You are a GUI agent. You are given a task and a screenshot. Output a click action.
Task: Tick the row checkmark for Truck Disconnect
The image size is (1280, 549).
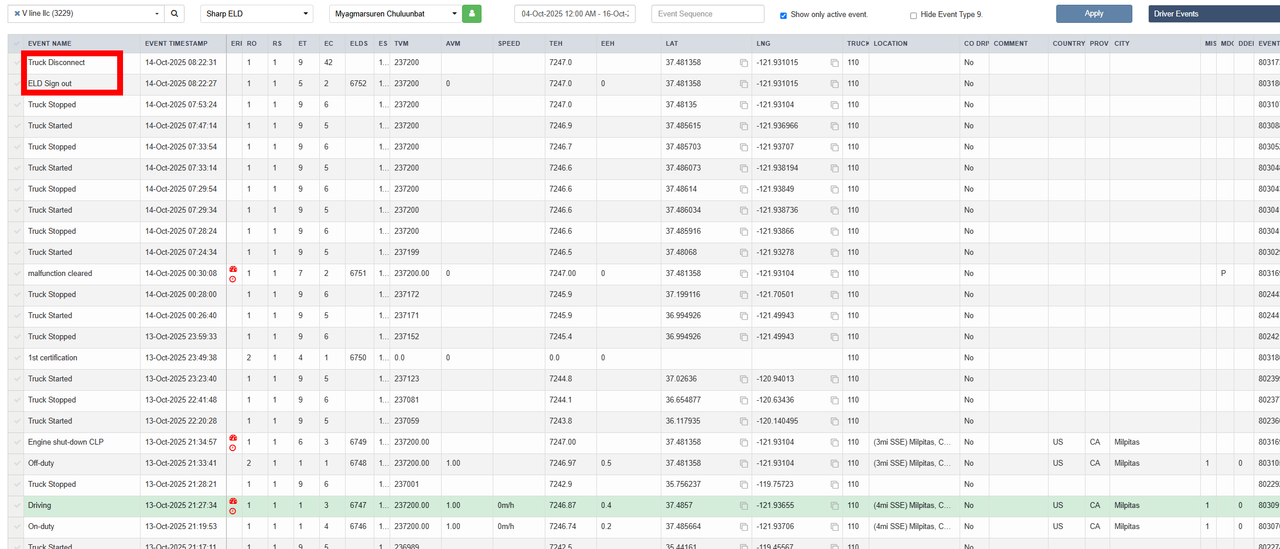[16, 63]
